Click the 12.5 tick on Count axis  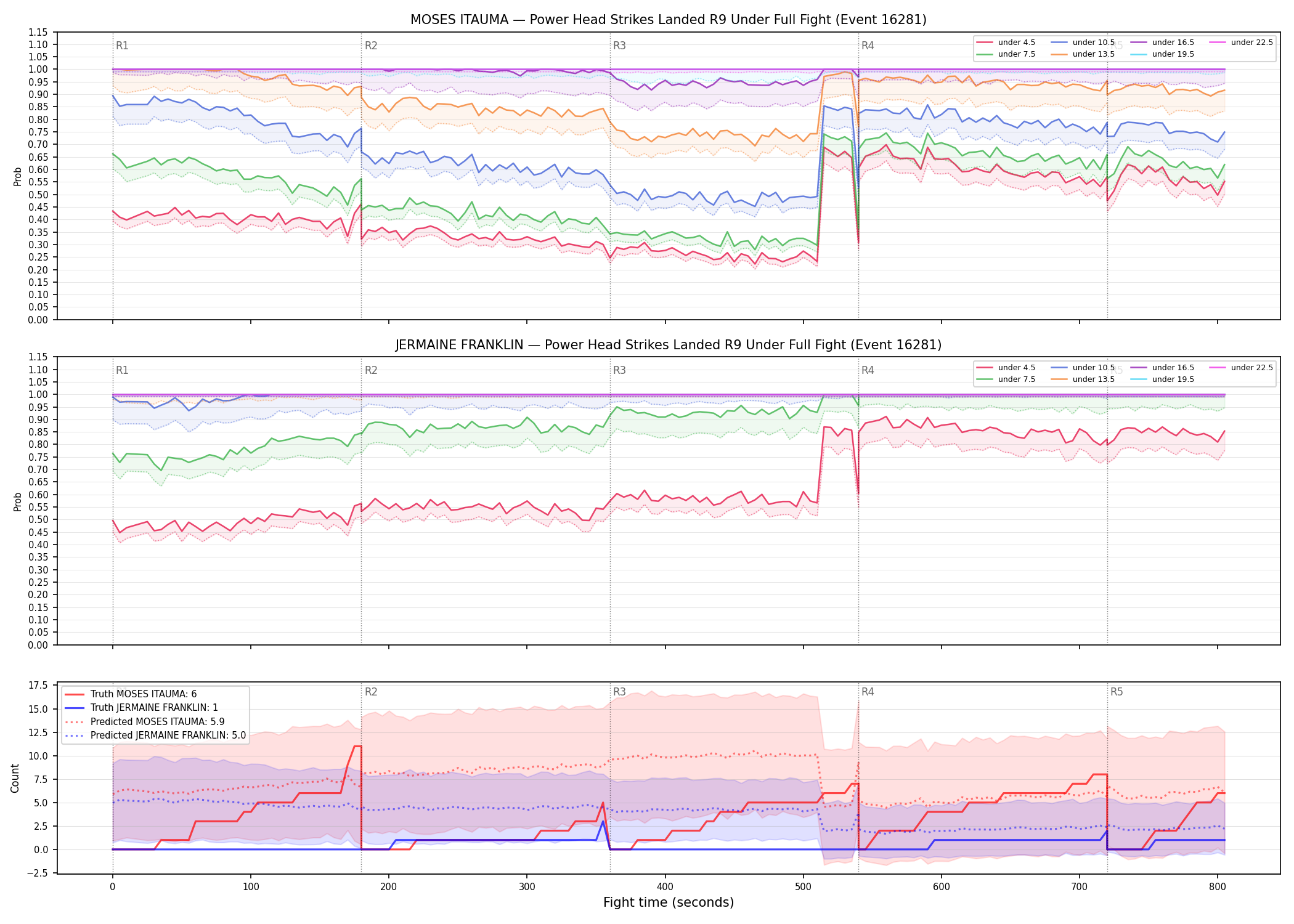[x=38, y=732]
